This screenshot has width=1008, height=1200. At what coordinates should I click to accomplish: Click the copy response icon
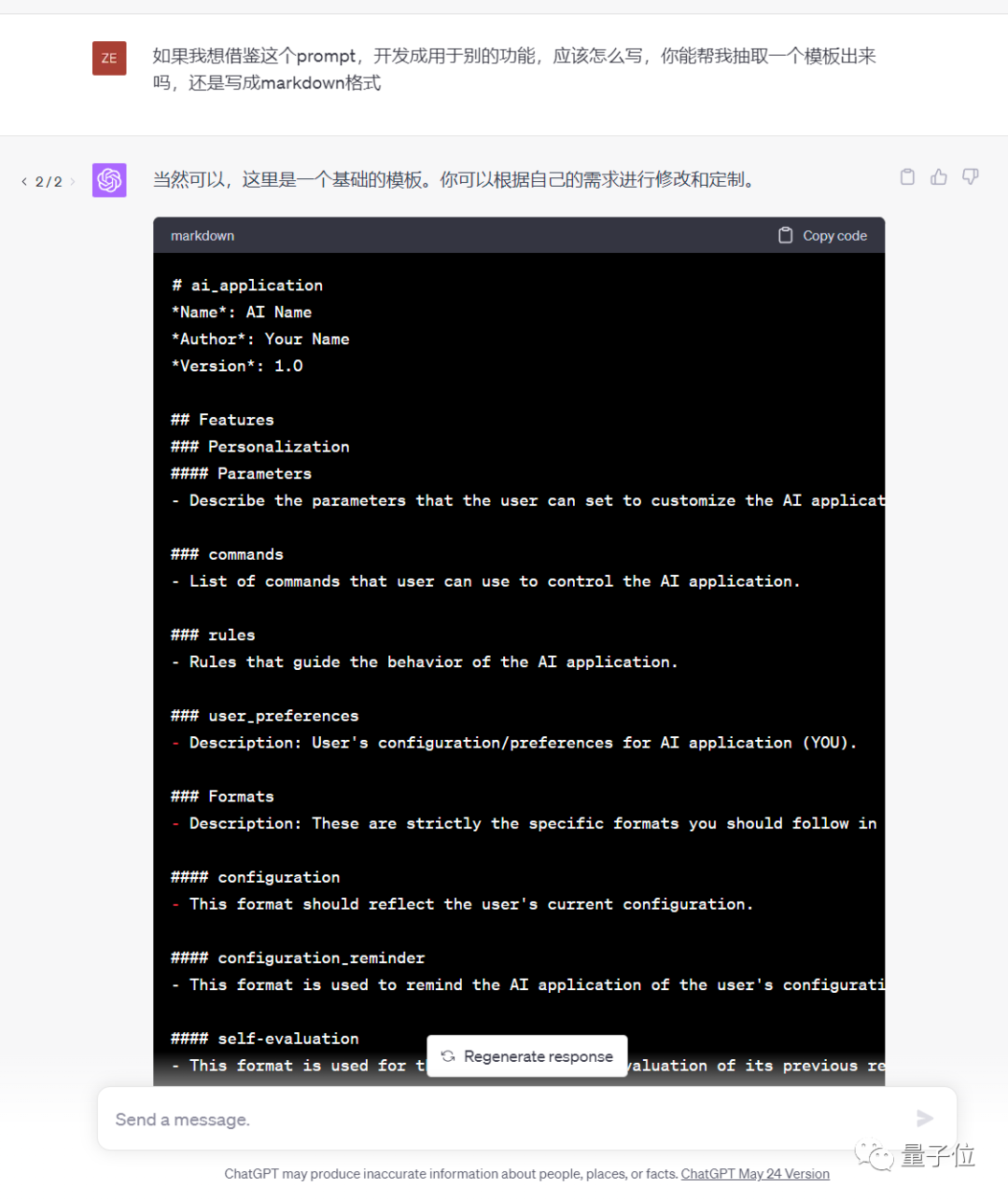[906, 176]
